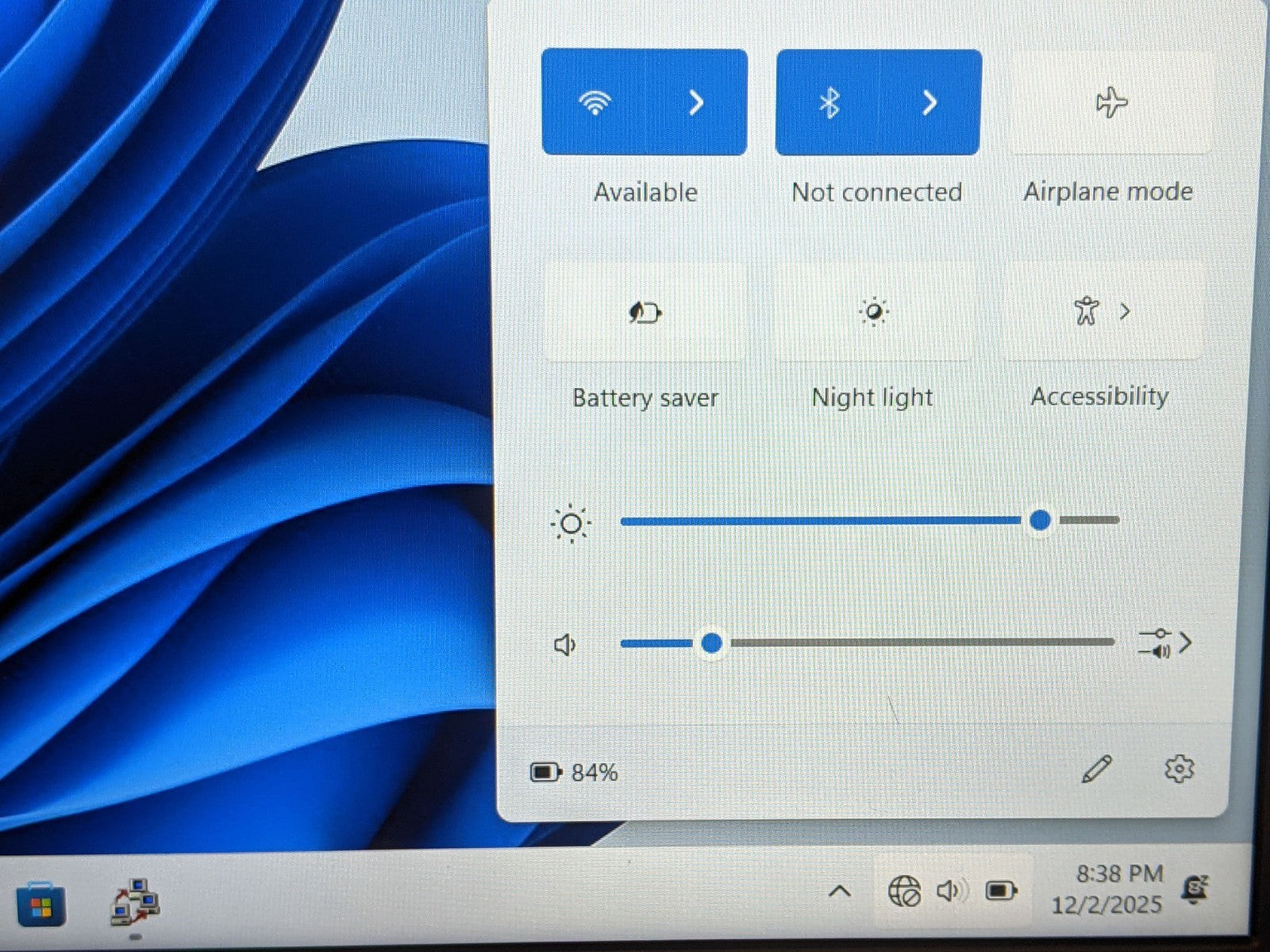Enable Night light

click(x=873, y=313)
